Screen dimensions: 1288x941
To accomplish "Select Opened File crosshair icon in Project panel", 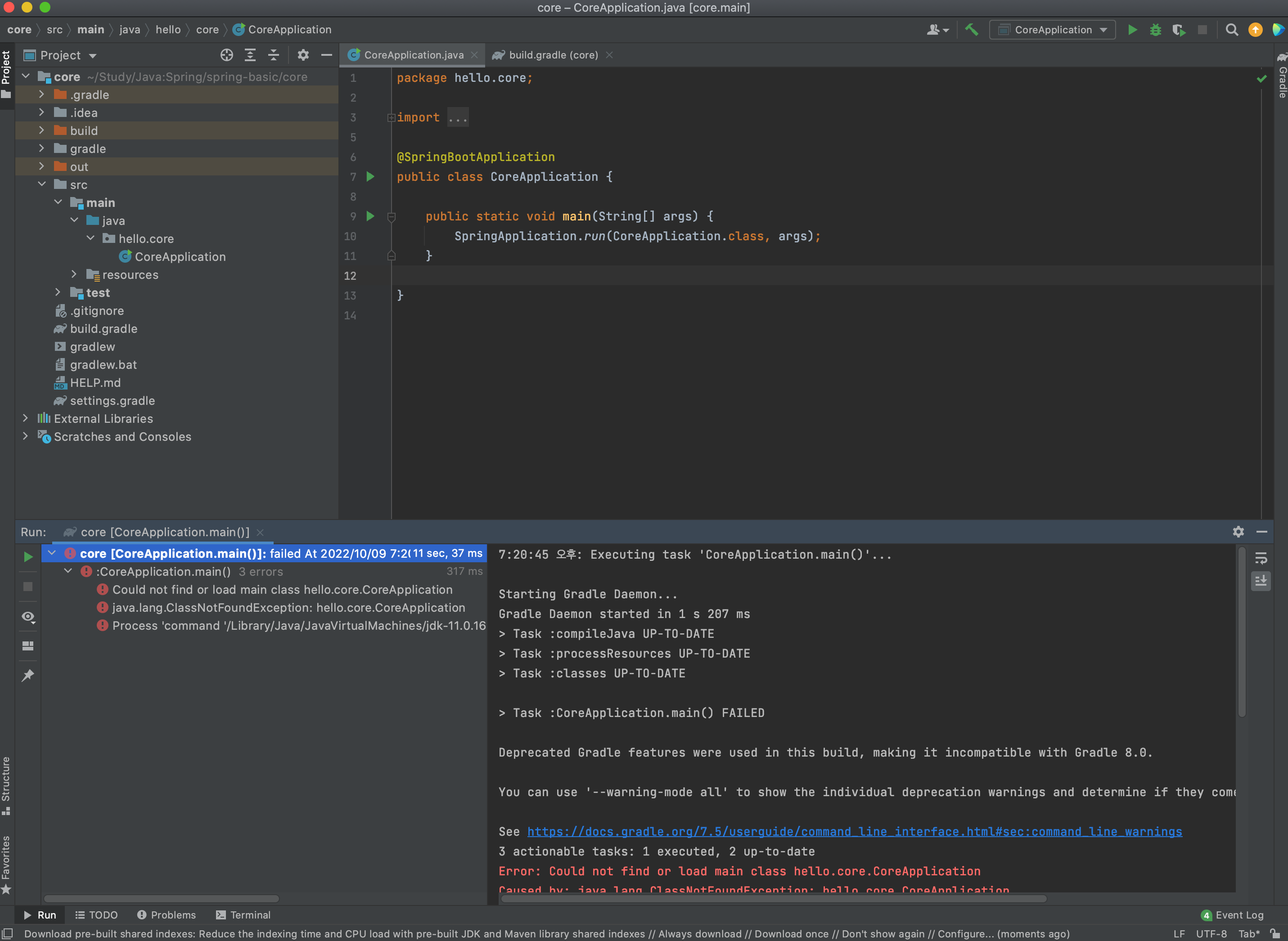I will pos(227,55).
